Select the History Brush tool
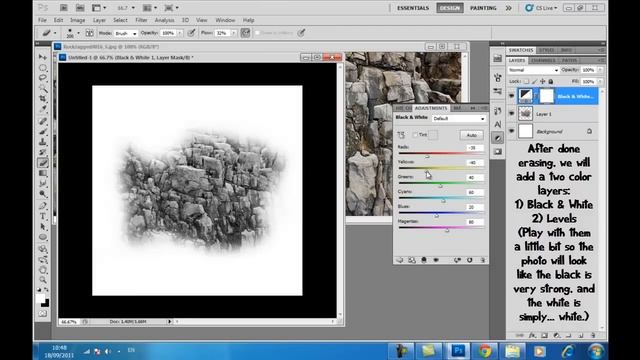This screenshot has width=640, height=360. [43, 153]
